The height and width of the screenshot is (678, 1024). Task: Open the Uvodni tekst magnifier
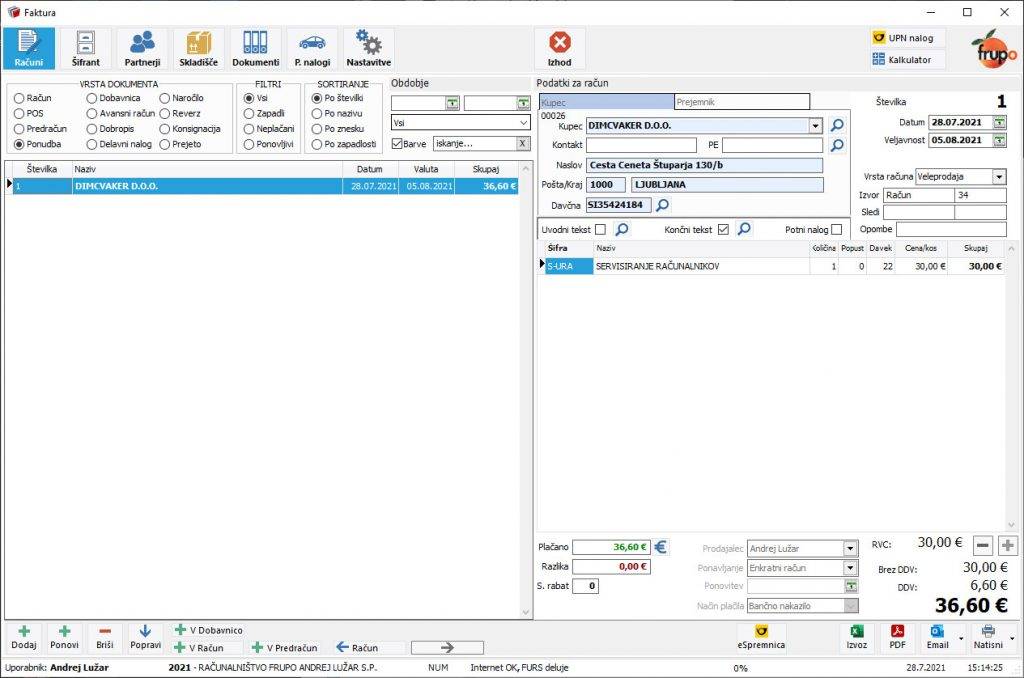click(622, 229)
